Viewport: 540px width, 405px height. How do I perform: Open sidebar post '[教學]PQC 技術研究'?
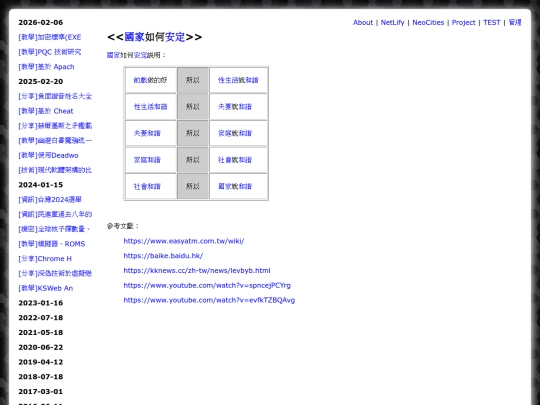pyautogui.click(x=50, y=52)
